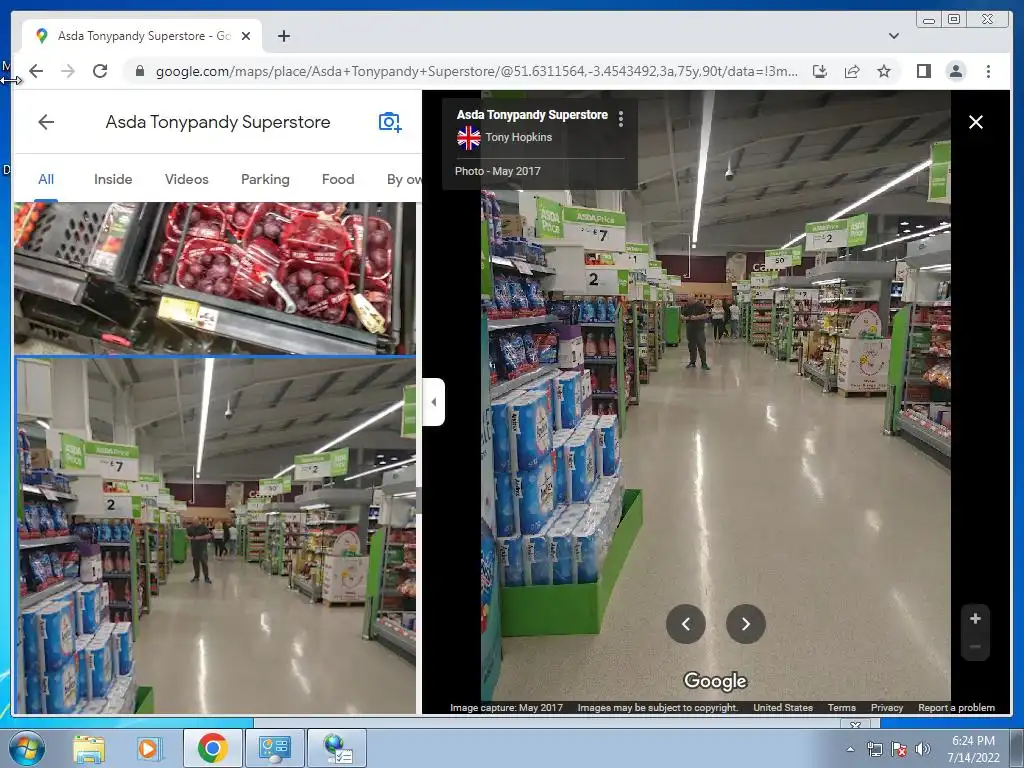
Task: Open the Action Center flag icon
Action: (899, 749)
